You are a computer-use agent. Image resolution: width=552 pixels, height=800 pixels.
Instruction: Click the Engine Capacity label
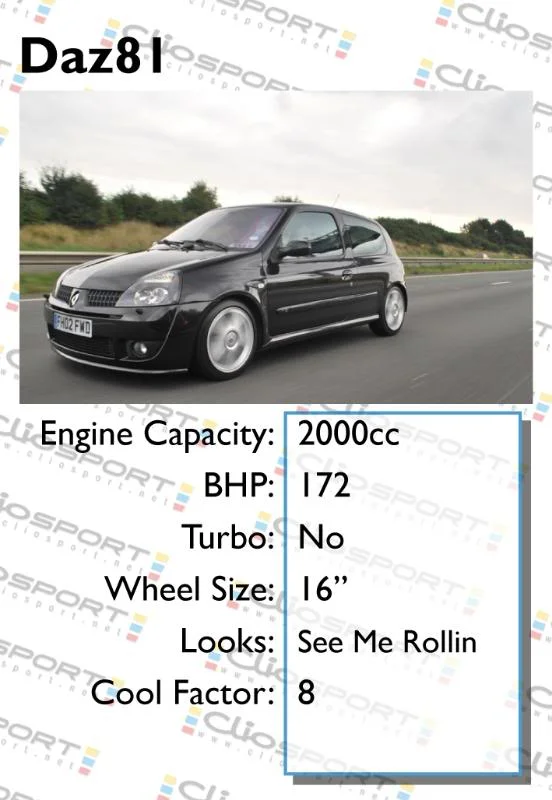point(157,435)
